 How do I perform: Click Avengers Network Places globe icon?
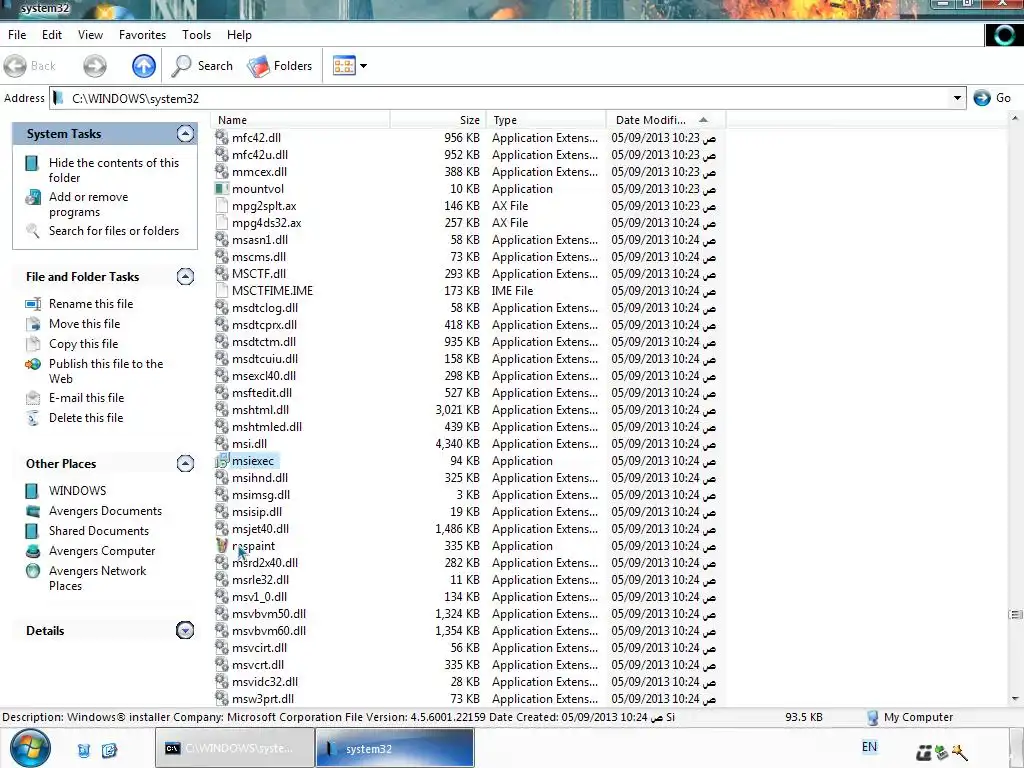33,571
